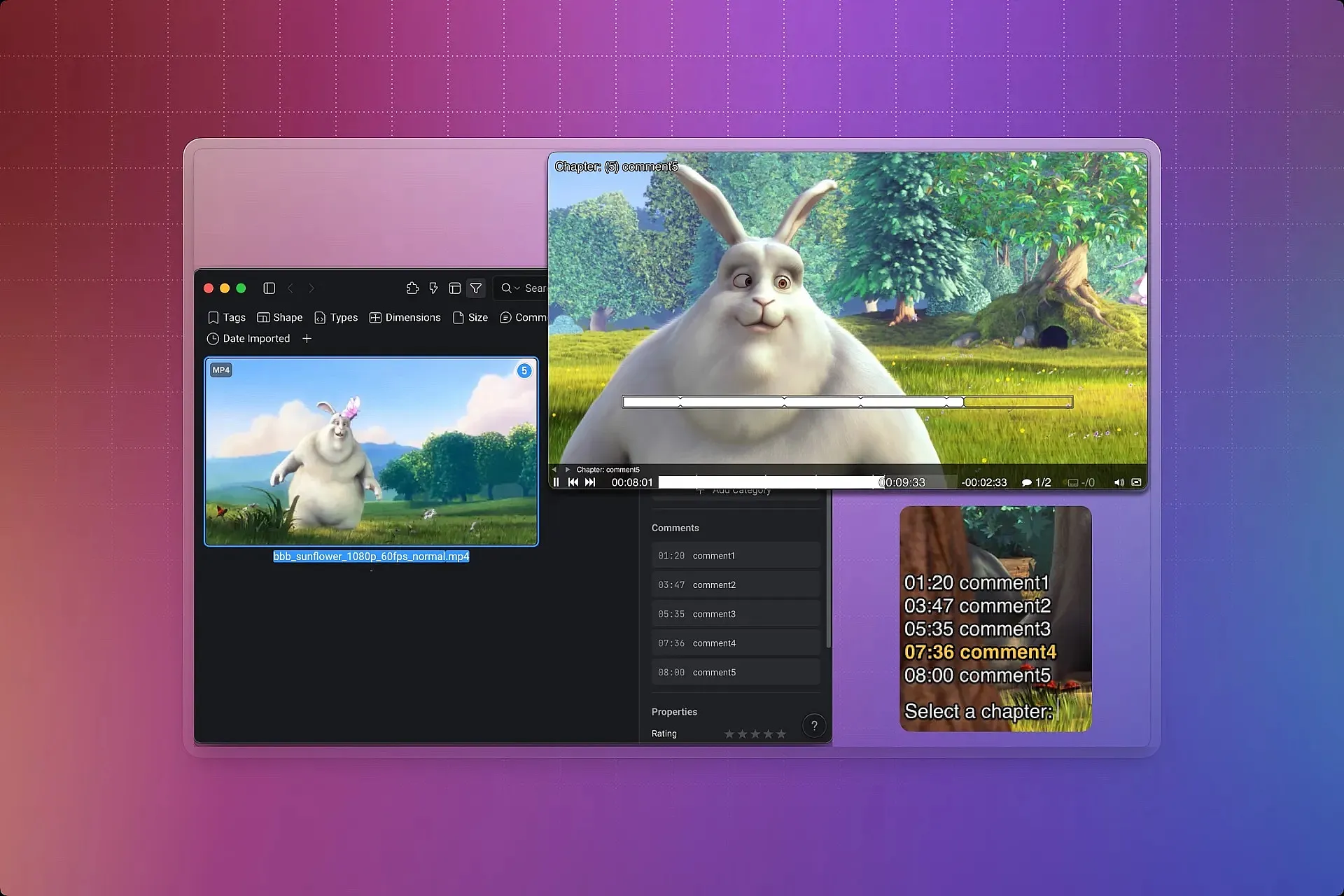Viewport: 1344px width, 896px height.
Task: Collapse the Properties section
Action: pyautogui.click(x=673, y=711)
